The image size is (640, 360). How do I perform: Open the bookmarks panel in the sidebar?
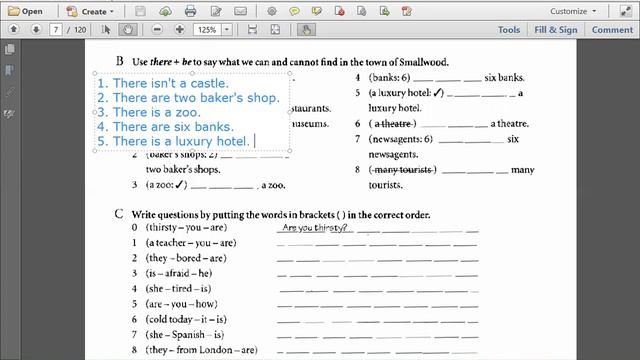[x=9, y=71]
